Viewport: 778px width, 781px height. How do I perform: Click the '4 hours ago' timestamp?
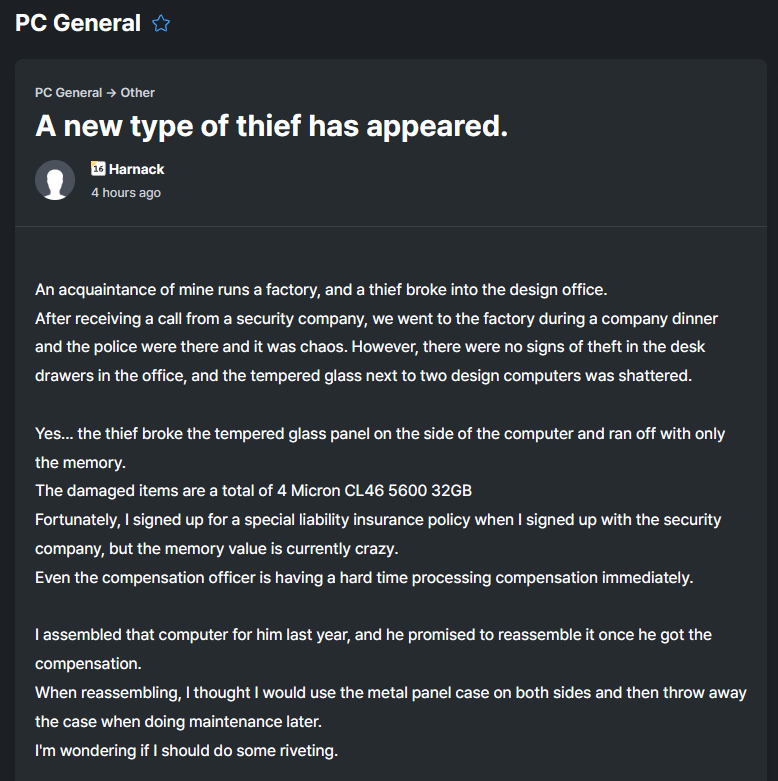126,192
